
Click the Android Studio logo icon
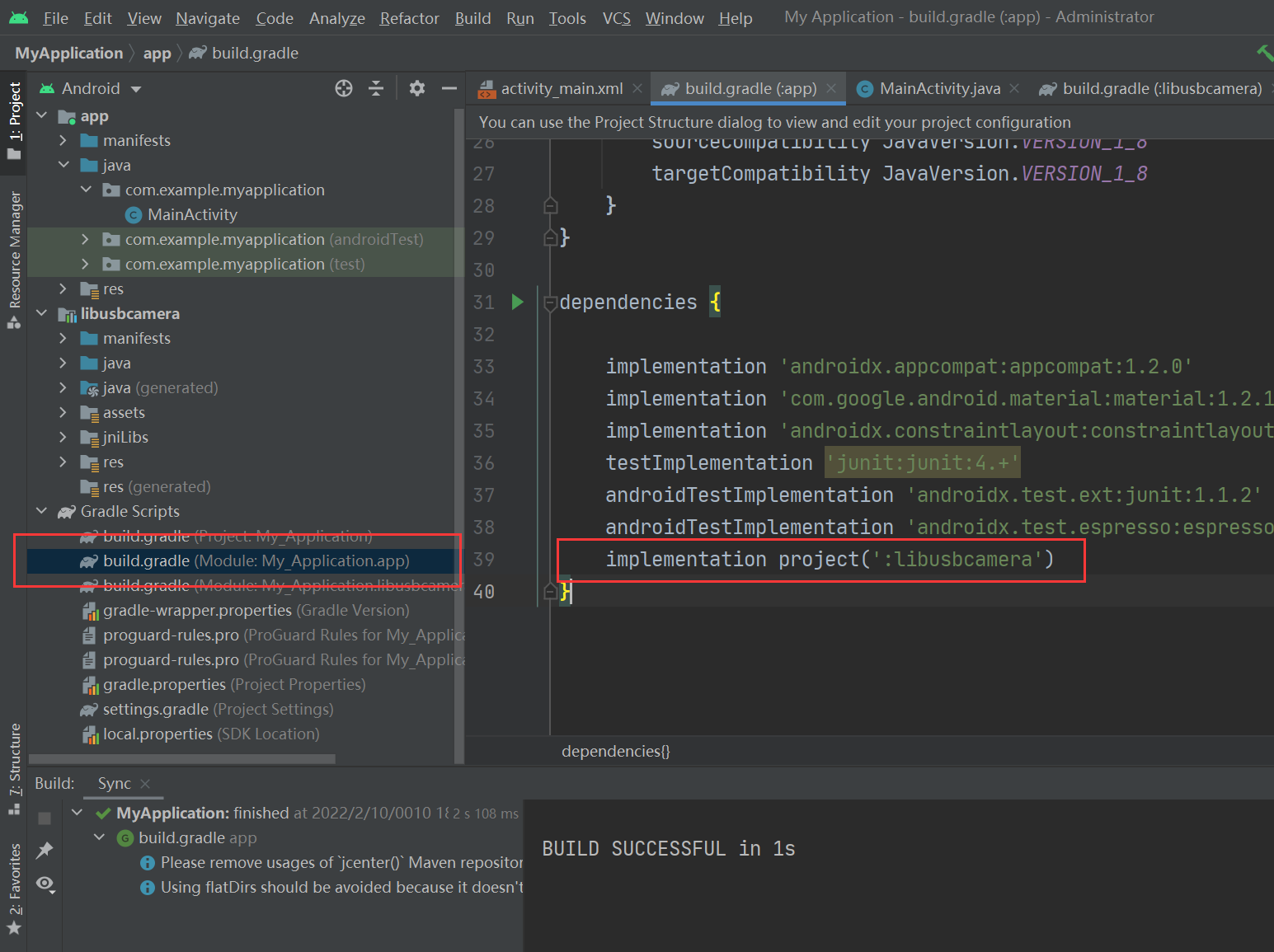click(19, 17)
